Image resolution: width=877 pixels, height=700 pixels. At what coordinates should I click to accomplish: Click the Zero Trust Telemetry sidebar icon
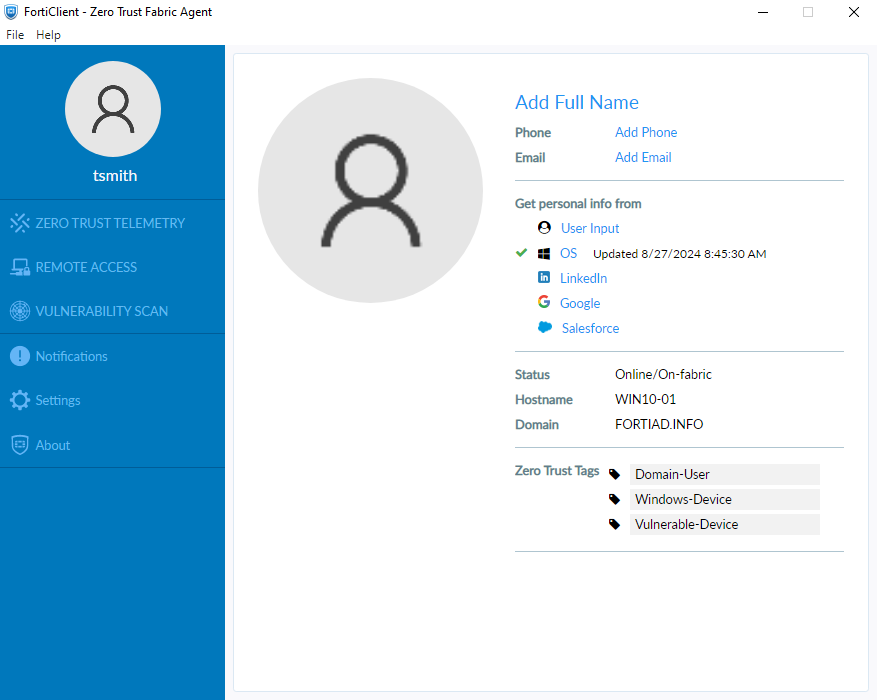click(20, 223)
